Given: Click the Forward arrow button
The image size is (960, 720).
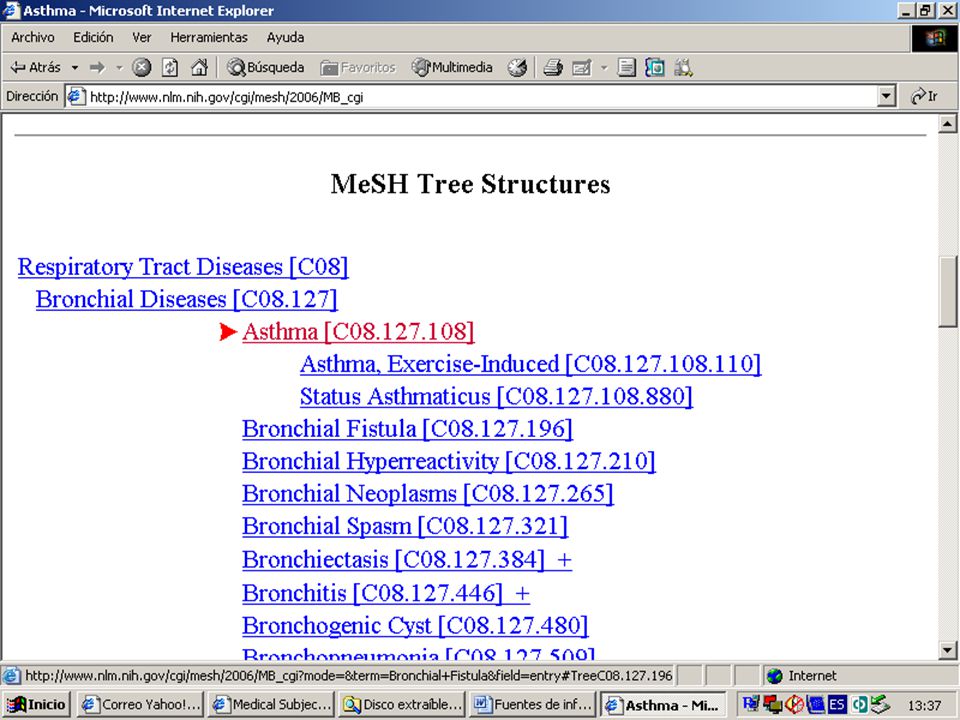Looking at the screenshot, I should (97, 67).
